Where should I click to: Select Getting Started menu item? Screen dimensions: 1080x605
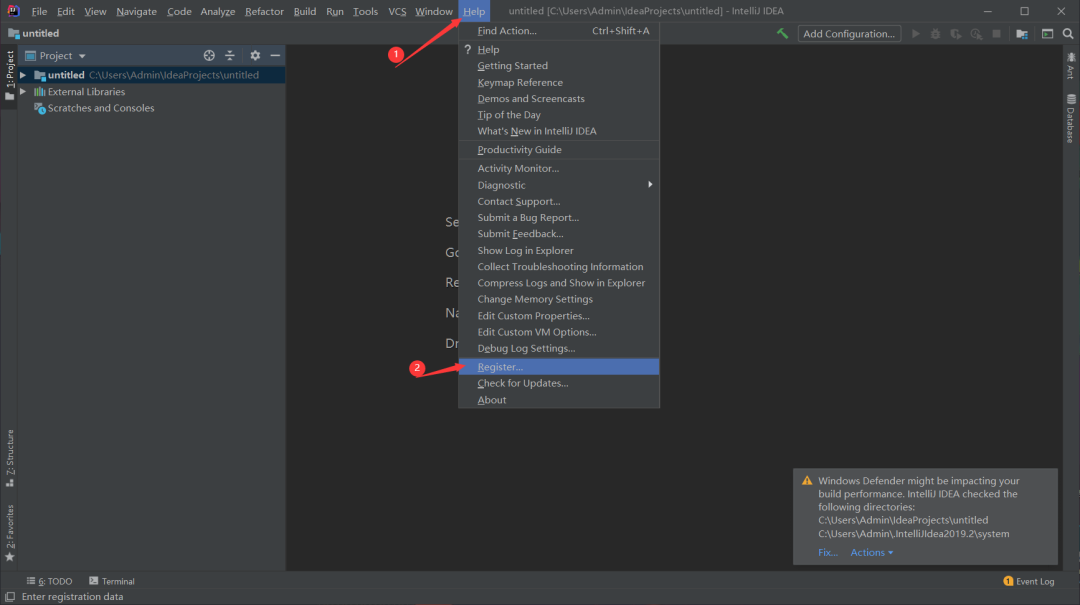click(x=559, y=65)
